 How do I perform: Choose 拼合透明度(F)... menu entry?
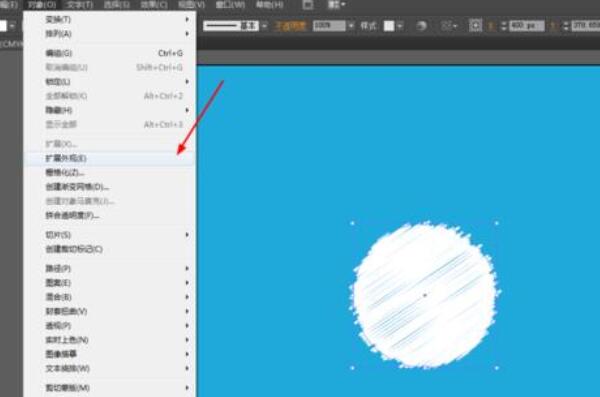[x=110, y=216]
